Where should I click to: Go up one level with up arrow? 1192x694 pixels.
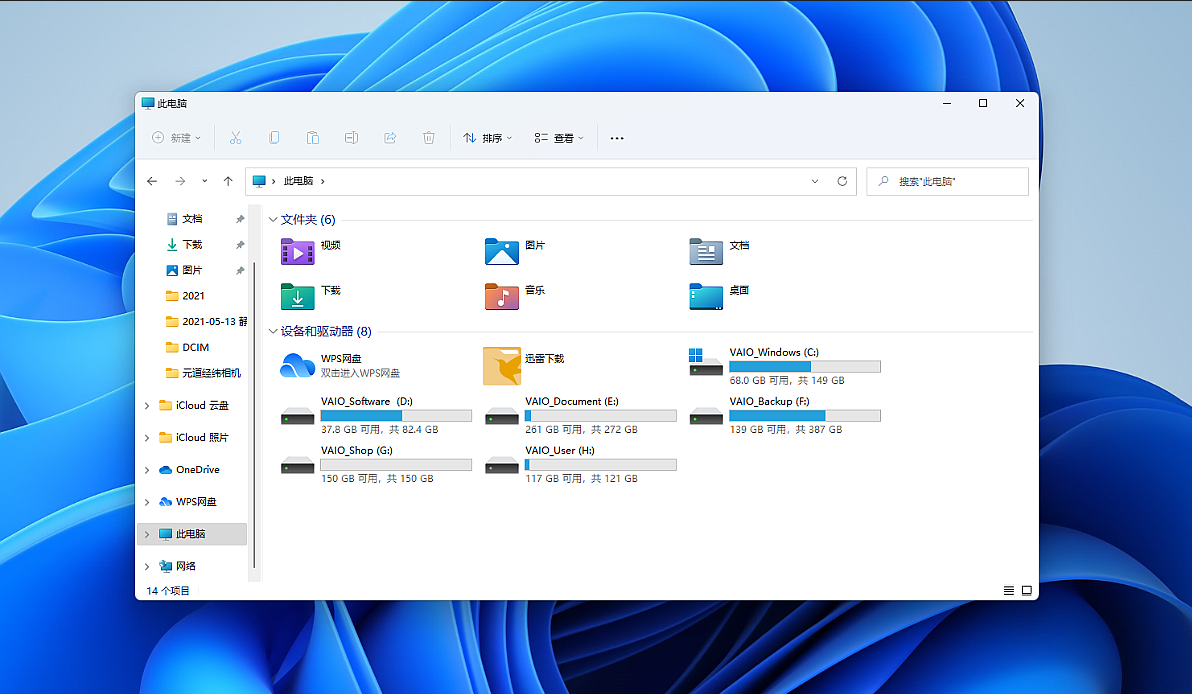tap(228, 181)
